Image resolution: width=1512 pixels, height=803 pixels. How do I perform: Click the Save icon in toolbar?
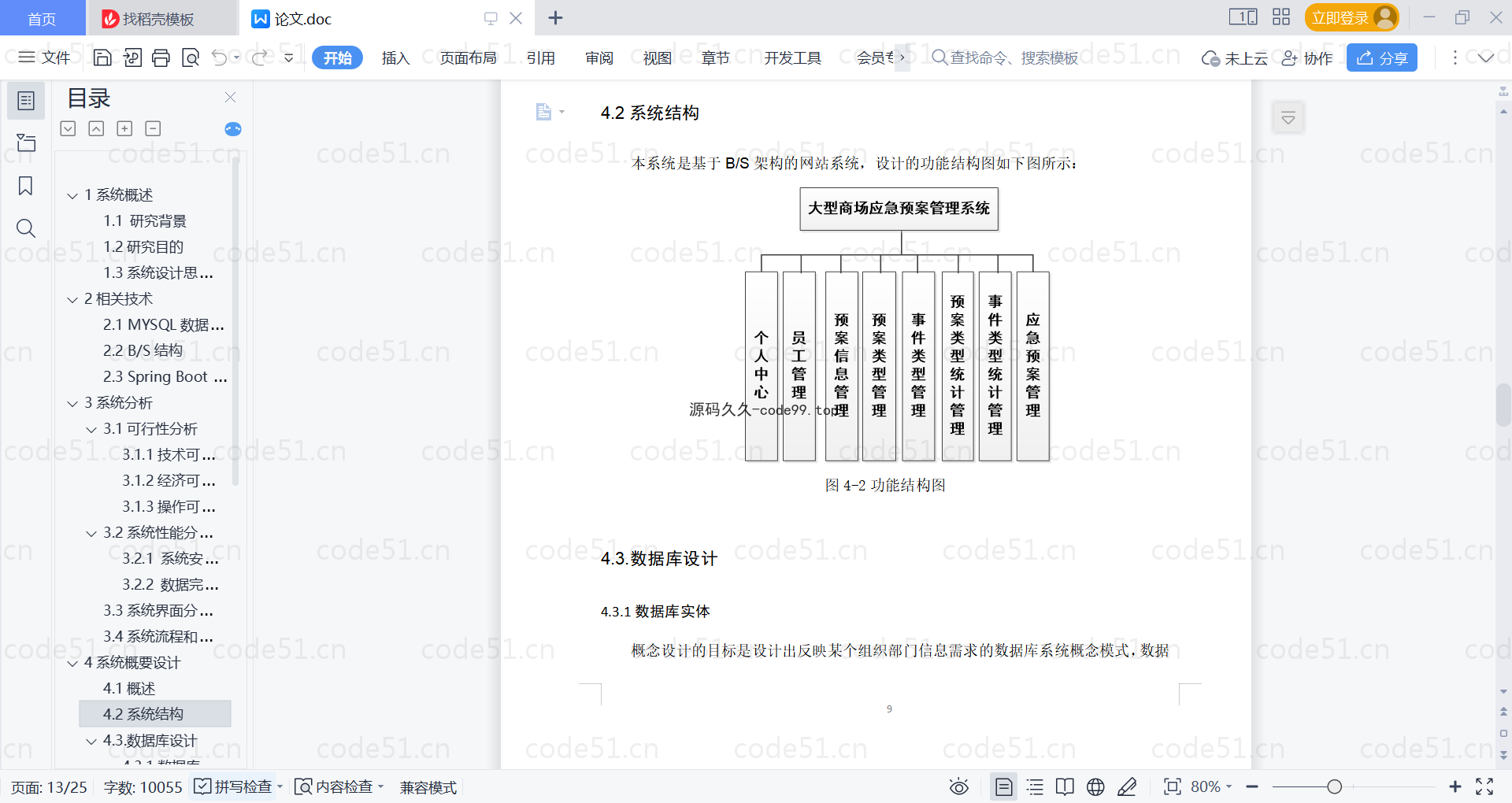[102, 57]
